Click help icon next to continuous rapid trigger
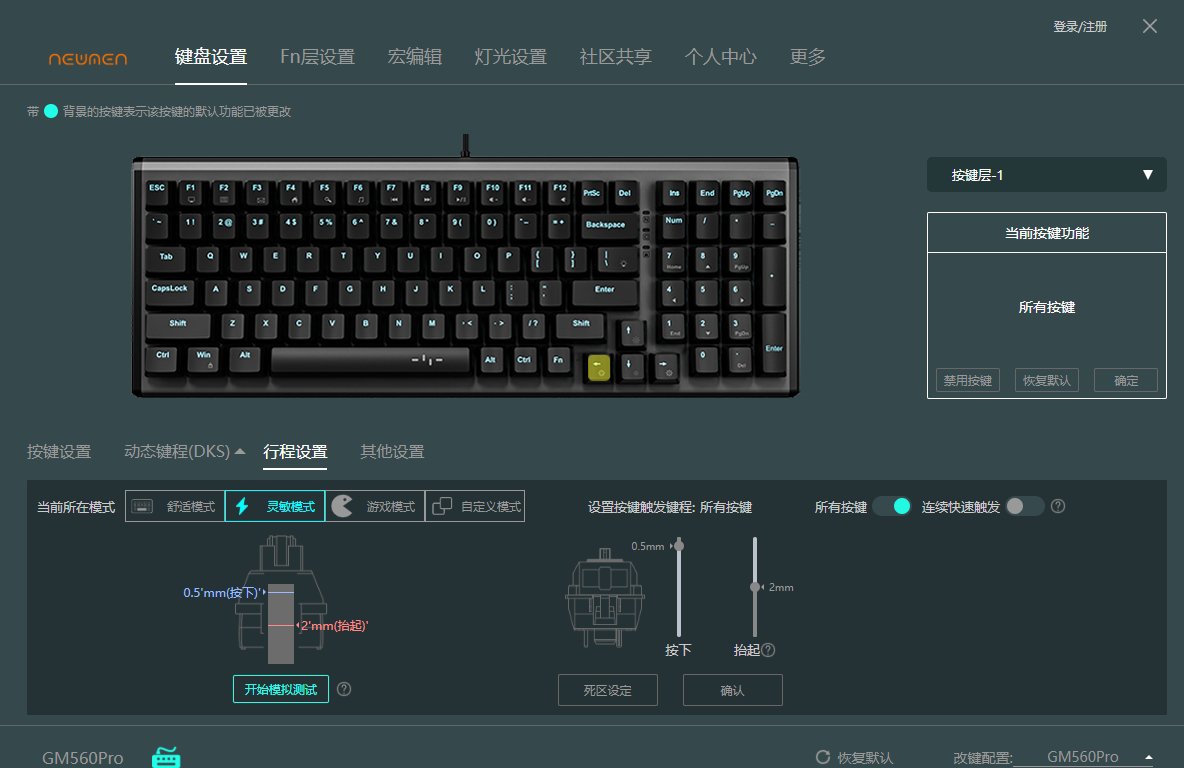Screen dimensions: 1184x768 1058,506
